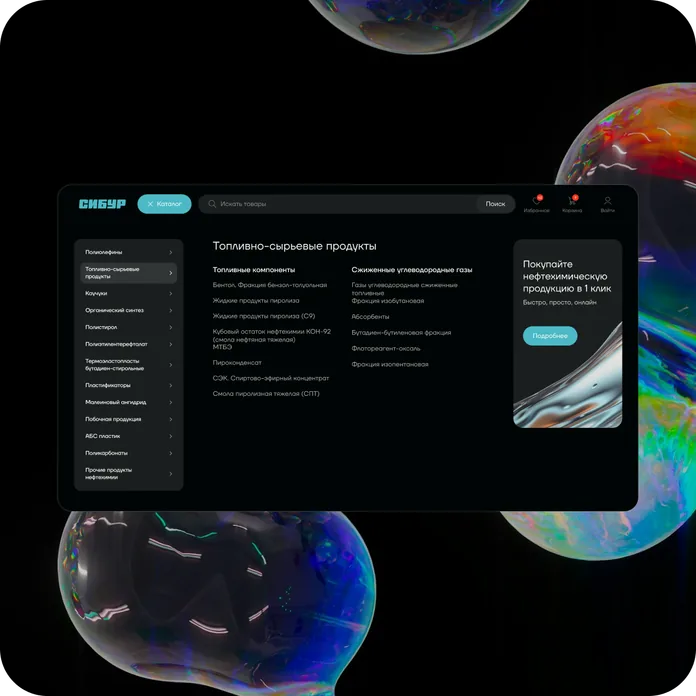Screen dimensions: 696x696
Task: Open Смола пиролизная тяжелая (СПТ) link
Action: coord(266,394)
